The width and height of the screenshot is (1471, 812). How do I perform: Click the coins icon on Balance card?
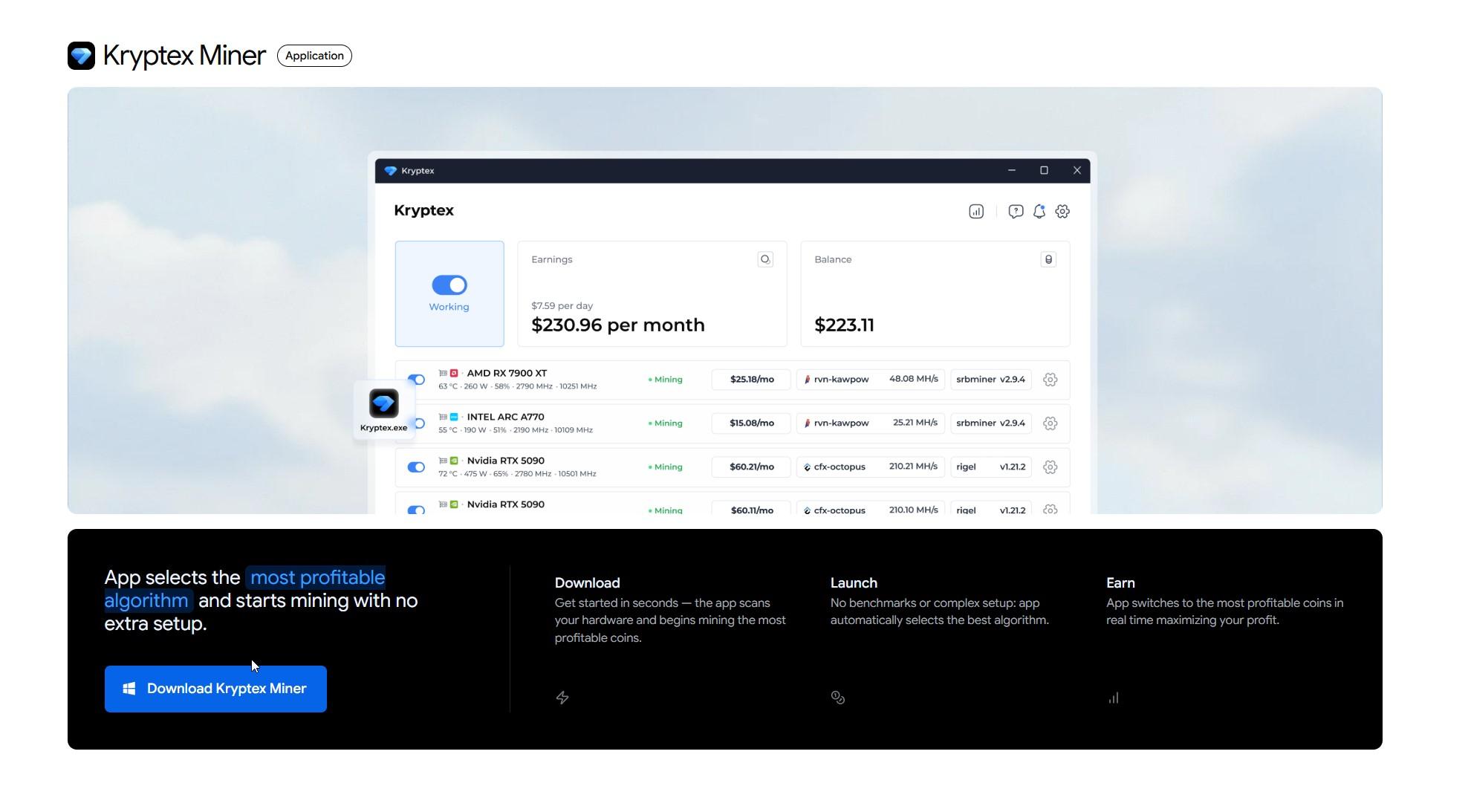(1048, 259)
